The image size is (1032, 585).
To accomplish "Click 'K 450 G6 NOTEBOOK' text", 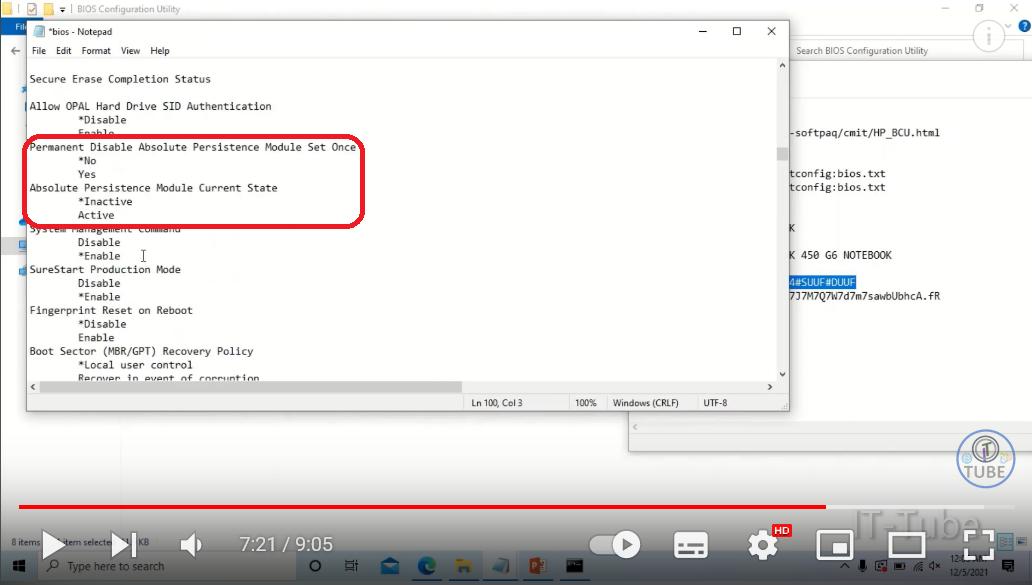I will pyautogui.click(x=840, y=255).
